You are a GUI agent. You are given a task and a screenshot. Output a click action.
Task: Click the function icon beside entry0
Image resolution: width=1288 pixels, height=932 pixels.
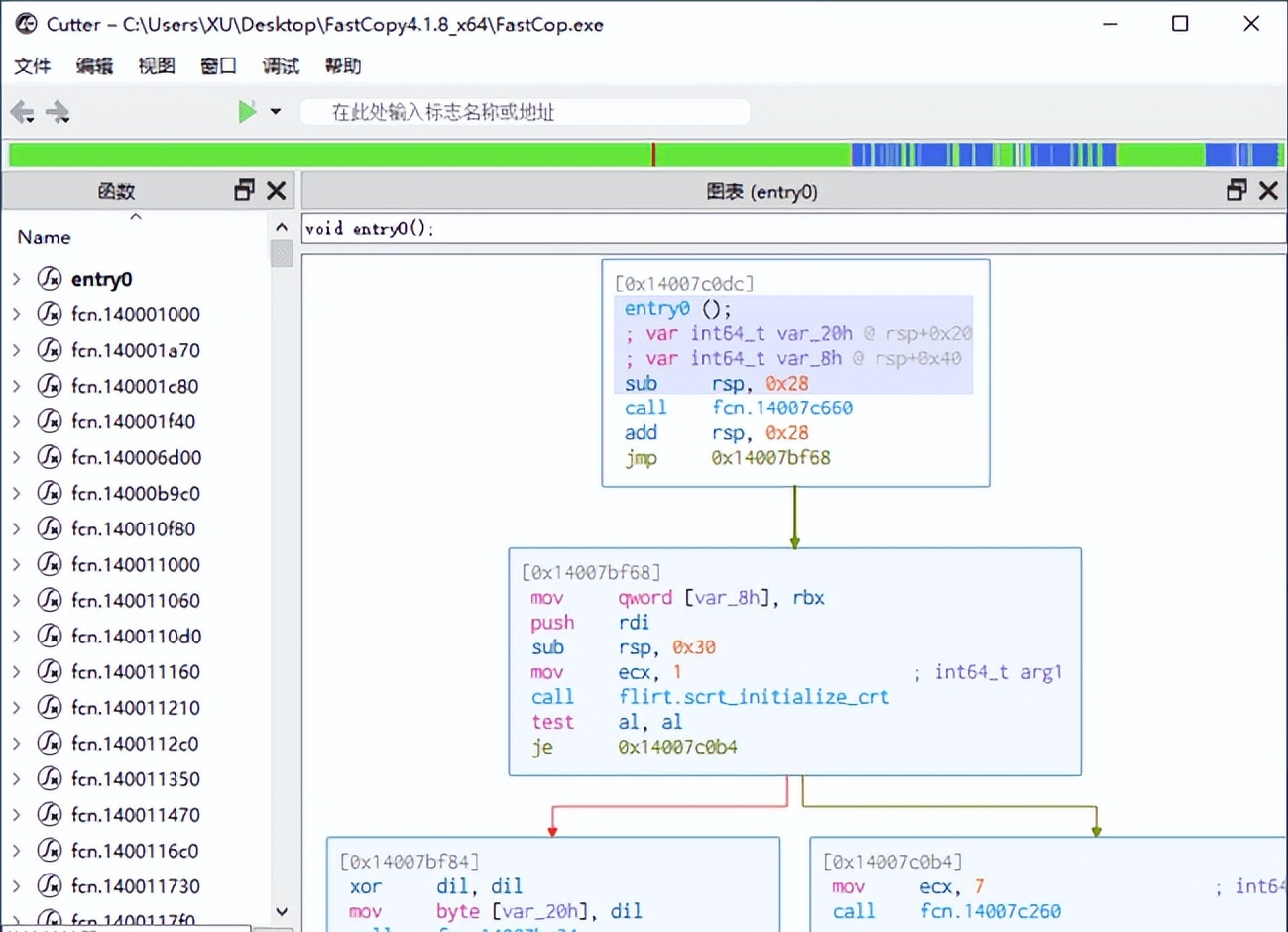[50, 279]
